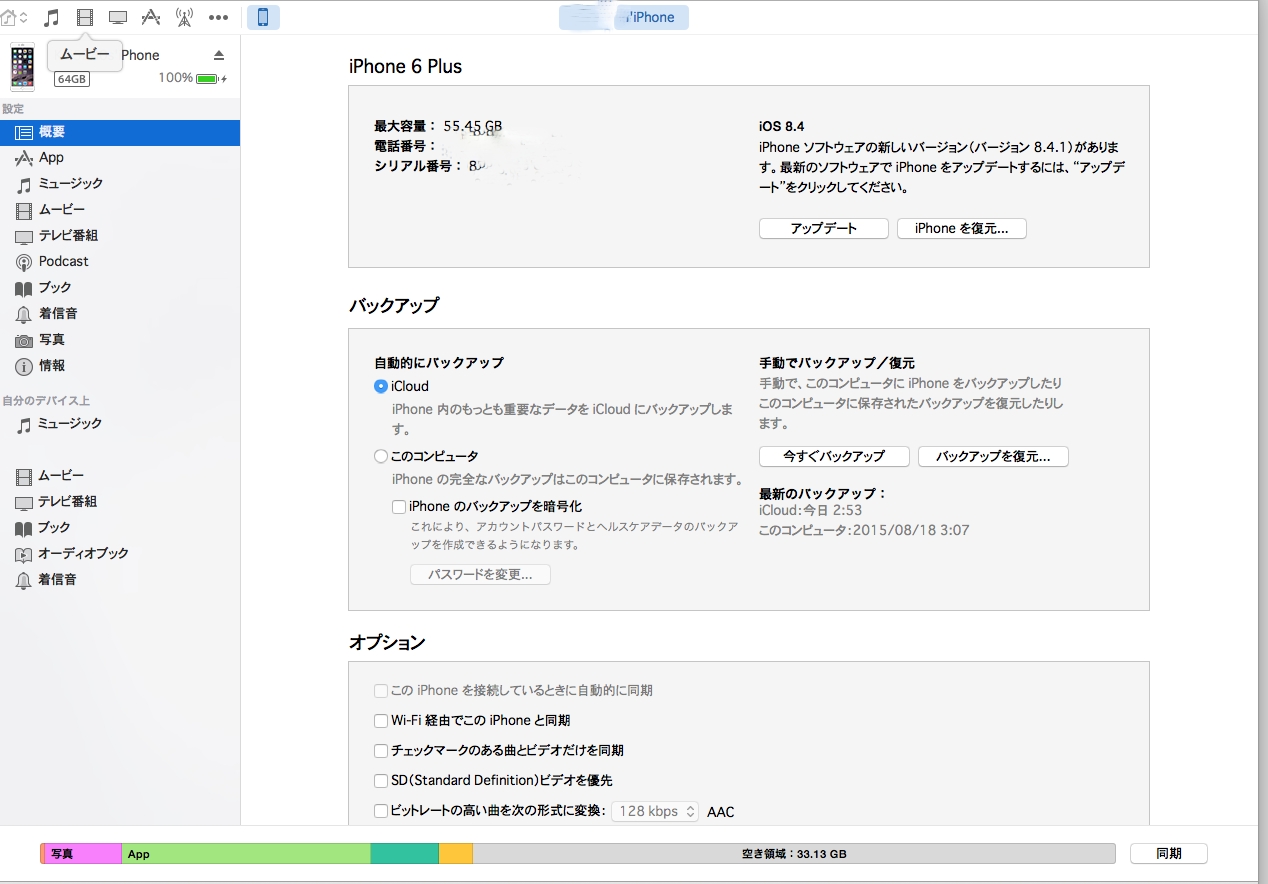Open the home/library switcher icon
This screenshot has width=1268, height=884.
point(14,17)
